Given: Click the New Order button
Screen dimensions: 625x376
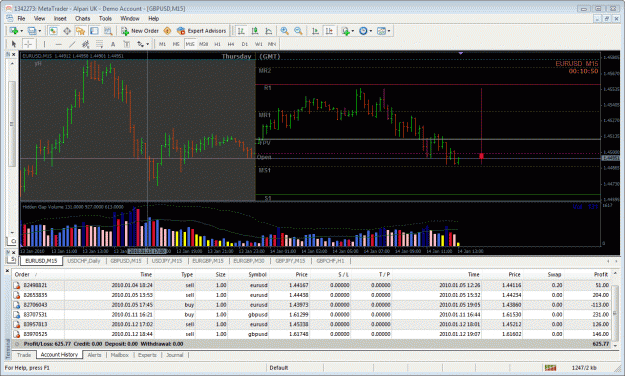Looking at the screenshot, I should (140, 31).
